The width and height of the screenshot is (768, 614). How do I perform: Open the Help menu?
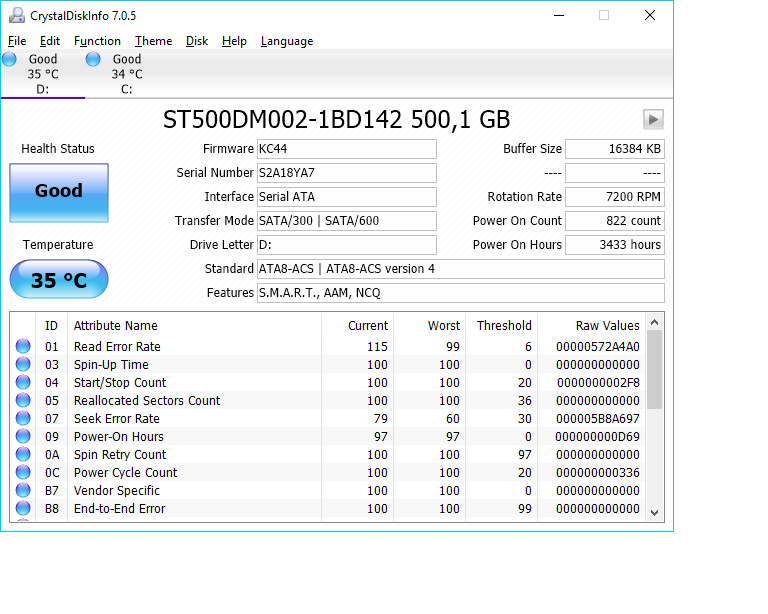(234, 41)
